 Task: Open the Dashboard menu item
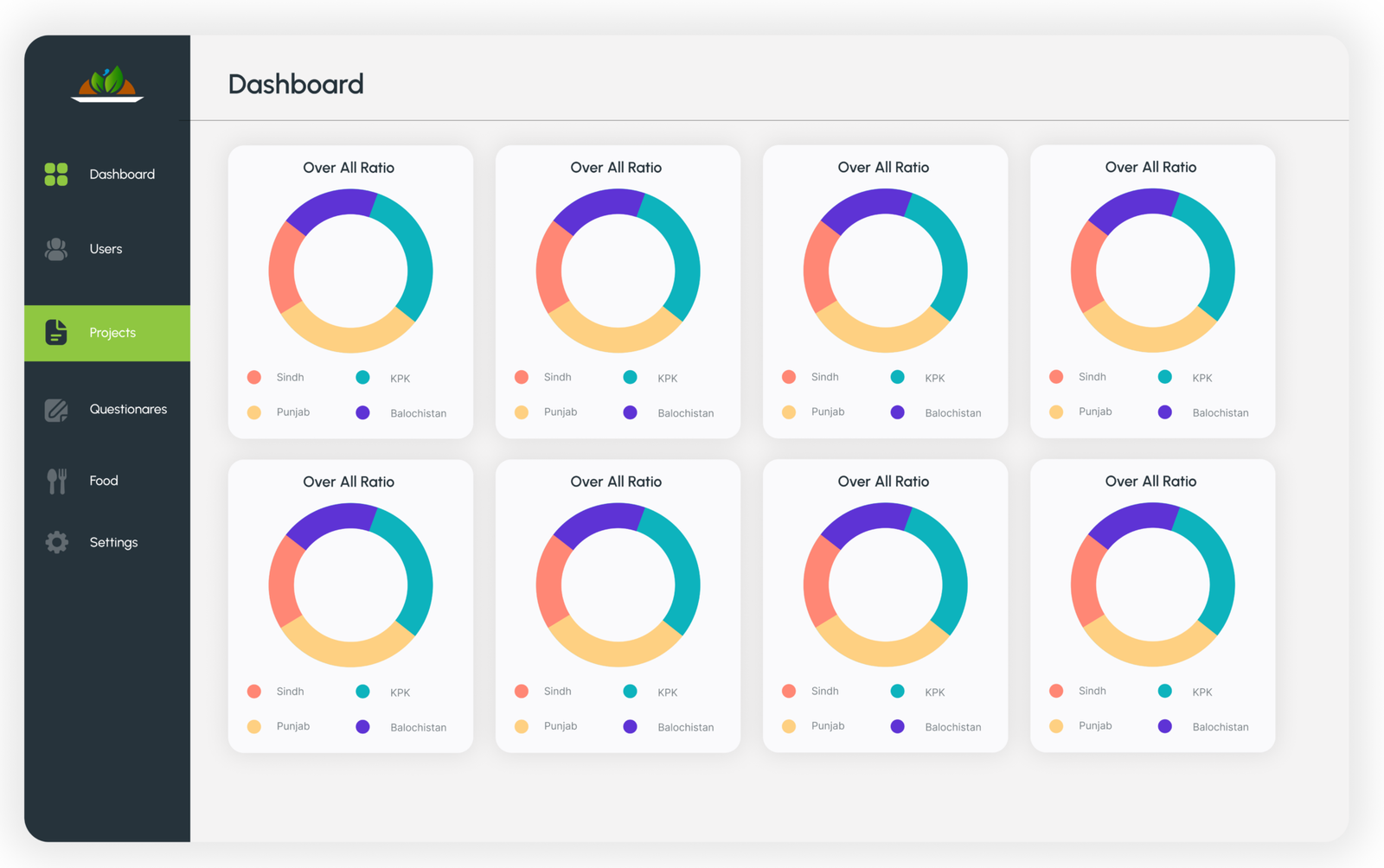122,175
